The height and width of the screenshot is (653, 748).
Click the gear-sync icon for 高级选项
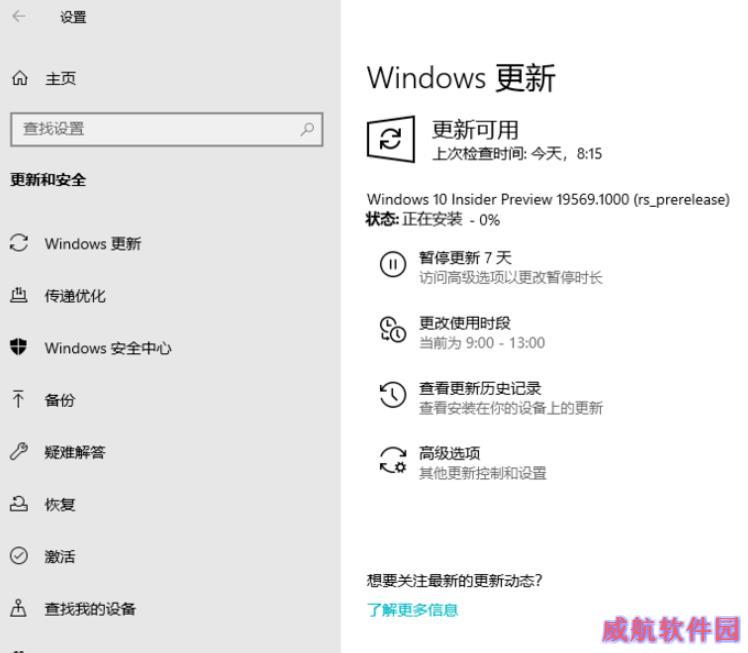coord(393,460)
